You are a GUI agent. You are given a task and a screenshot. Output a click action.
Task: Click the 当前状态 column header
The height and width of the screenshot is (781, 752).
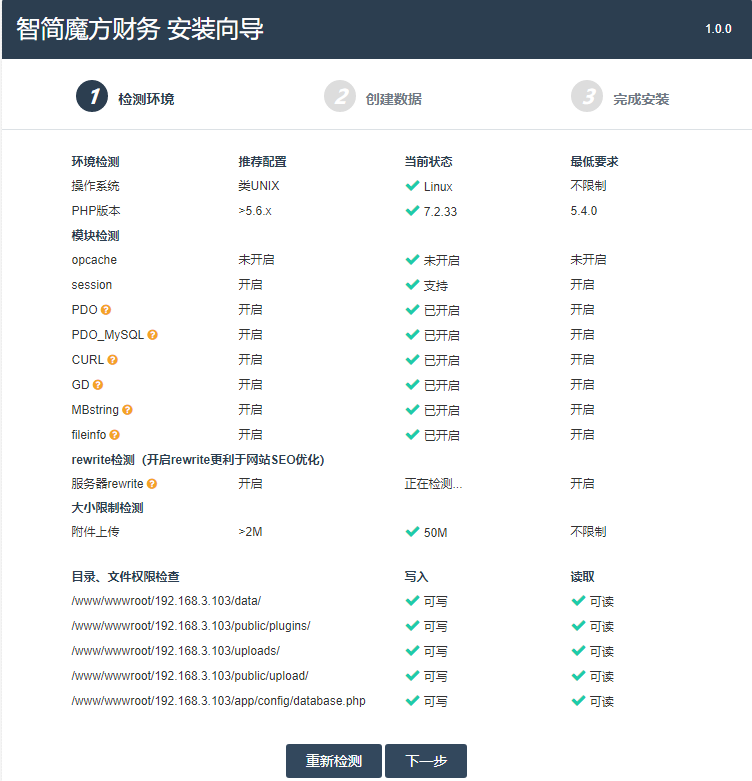point(428,161)
